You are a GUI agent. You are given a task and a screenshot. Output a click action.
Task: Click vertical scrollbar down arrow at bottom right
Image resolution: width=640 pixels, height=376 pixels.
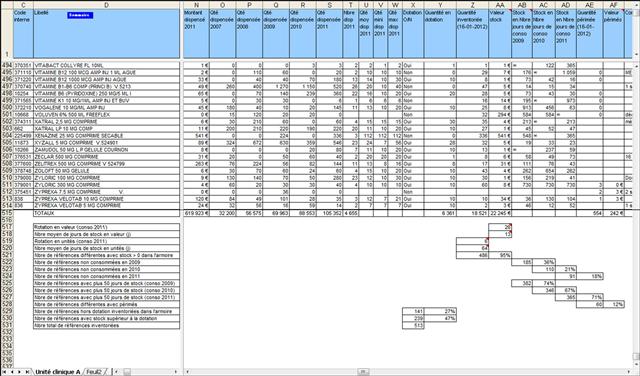pyautogui.click(x=637, y=365)
